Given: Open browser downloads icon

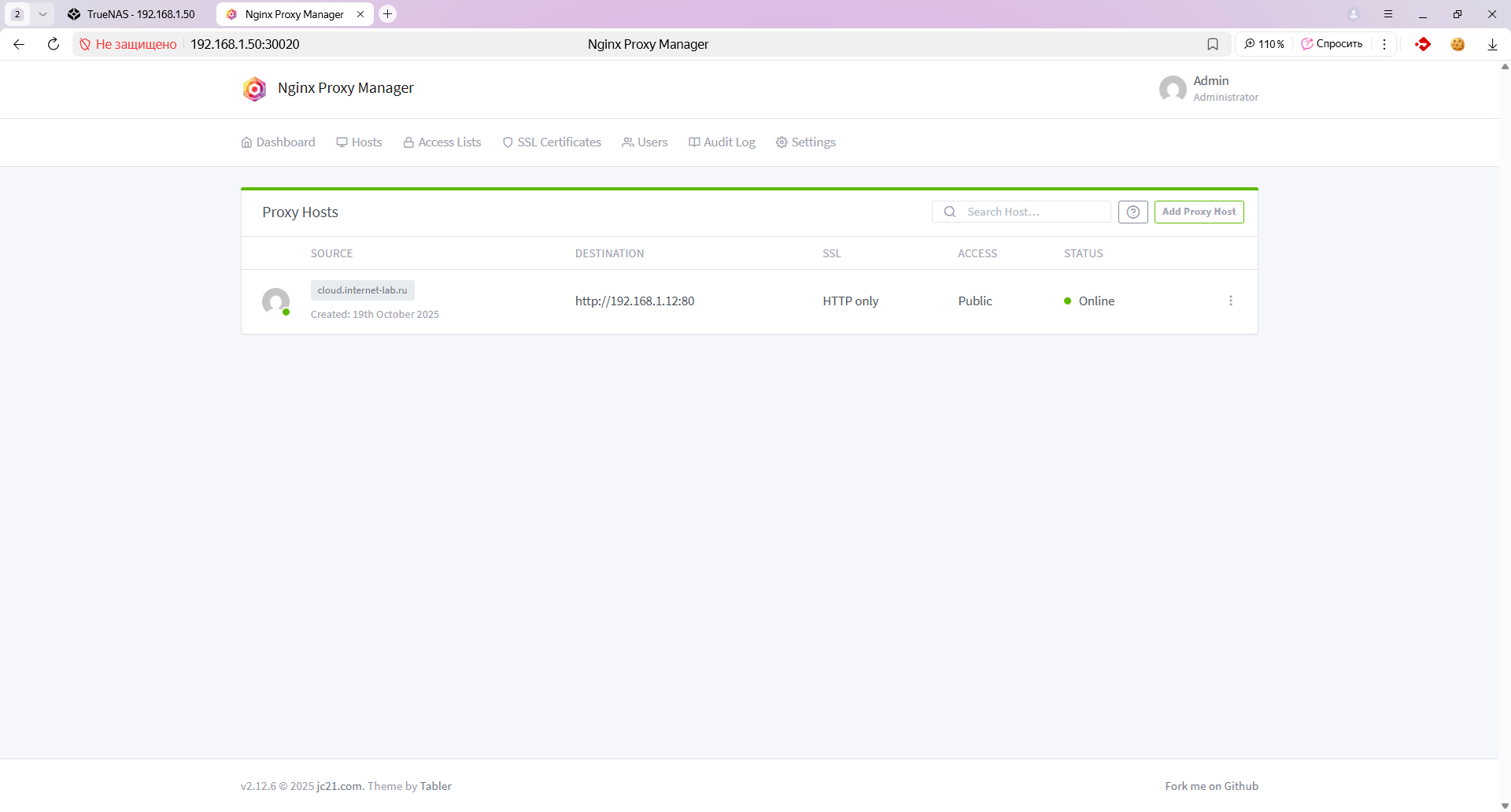Looking at the screenshot, I should (1492, 44).
